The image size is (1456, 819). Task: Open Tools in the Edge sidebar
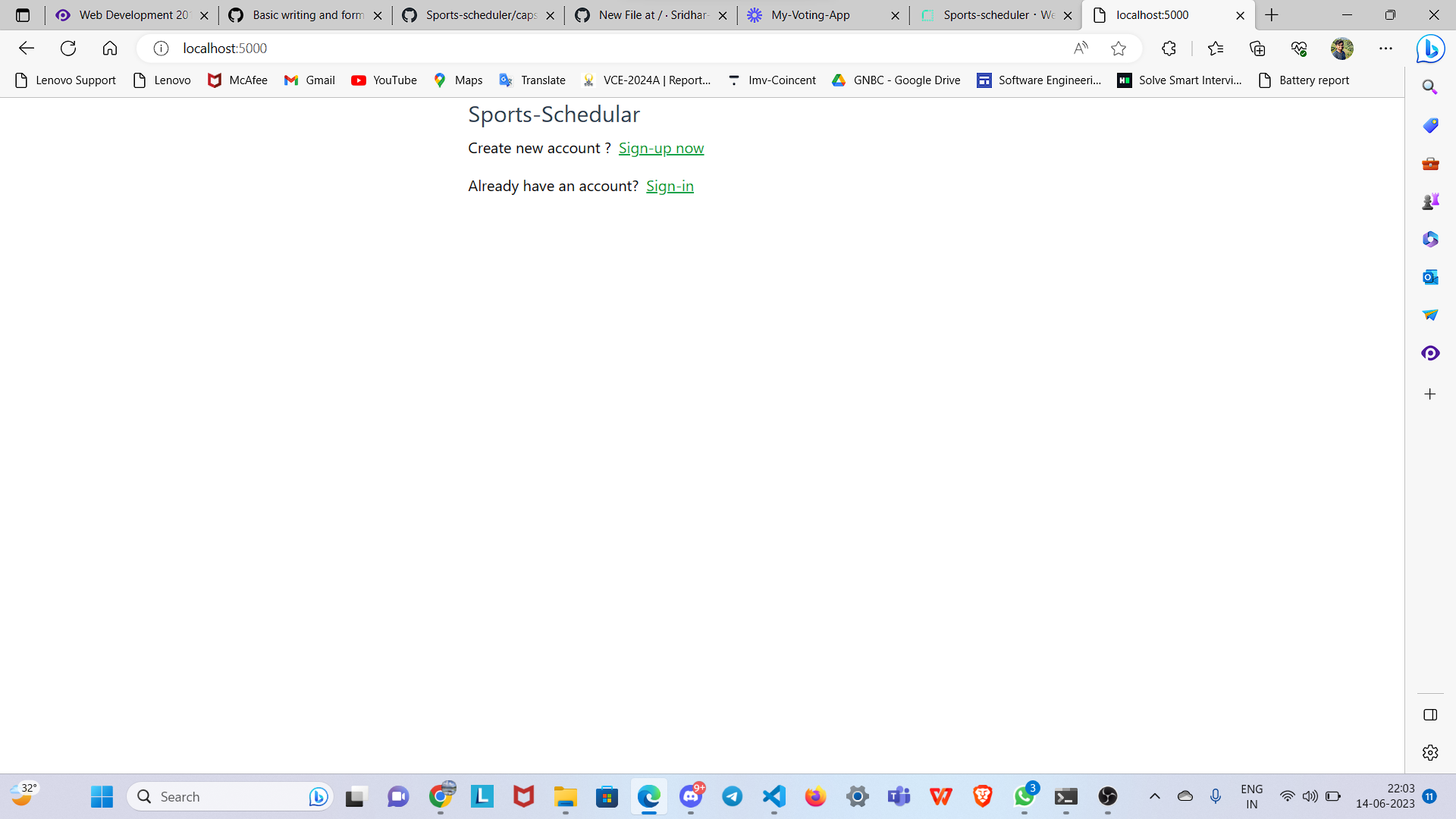point(1430,163)
